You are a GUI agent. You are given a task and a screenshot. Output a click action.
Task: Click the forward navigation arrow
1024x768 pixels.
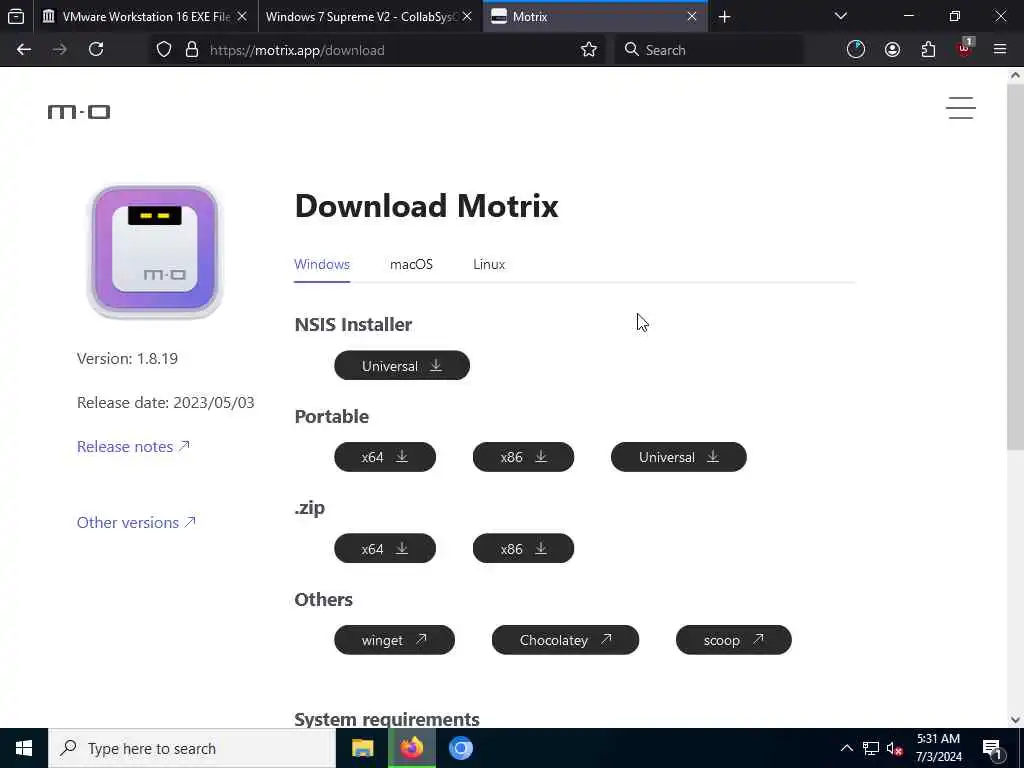(59, 50)
